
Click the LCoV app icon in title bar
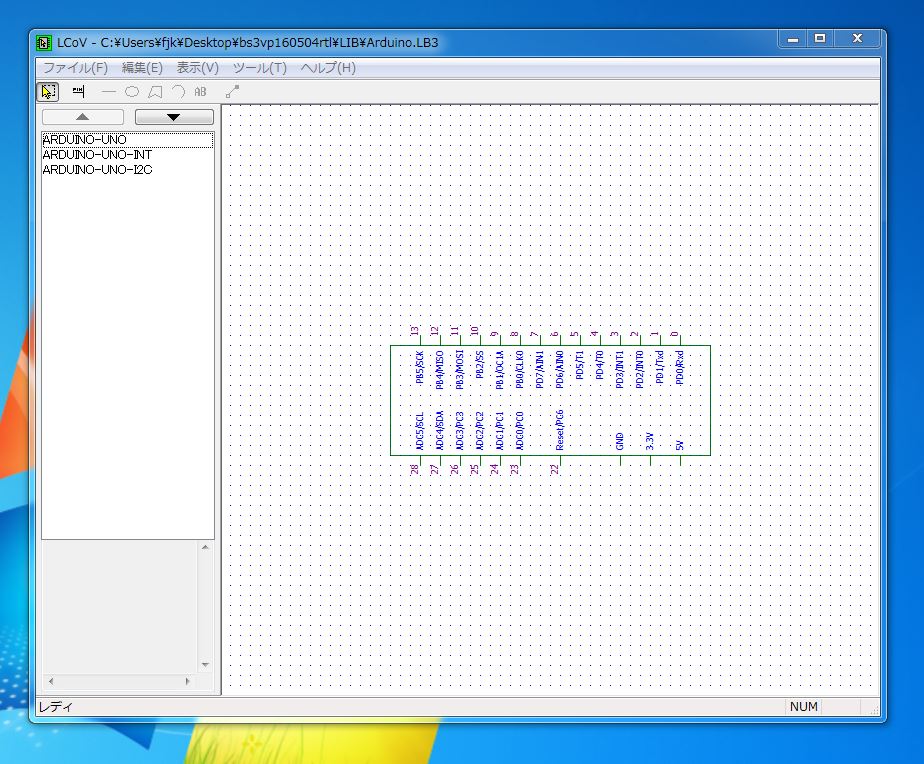44,43
